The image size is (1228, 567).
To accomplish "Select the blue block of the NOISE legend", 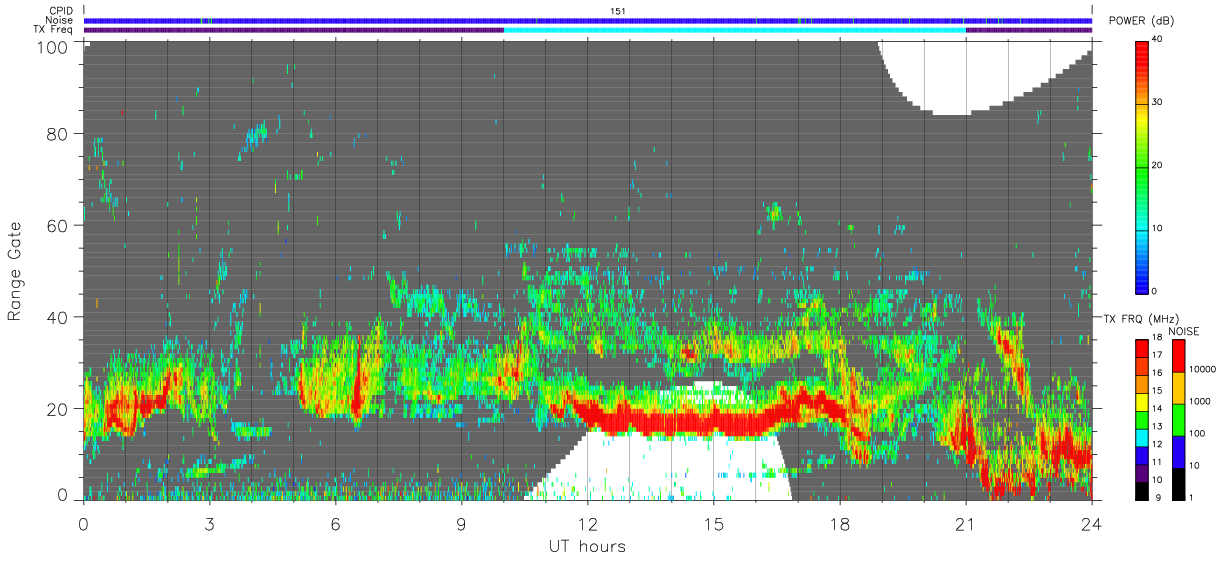I will (1179, 451).
